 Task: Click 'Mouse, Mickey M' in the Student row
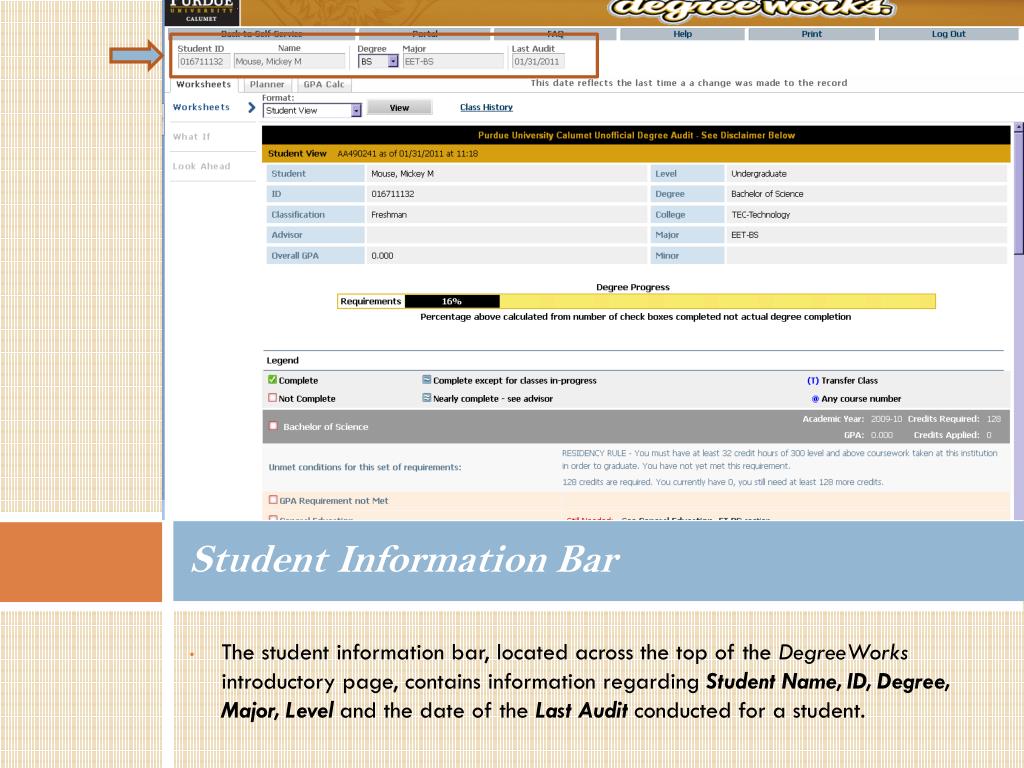[402, 174]
